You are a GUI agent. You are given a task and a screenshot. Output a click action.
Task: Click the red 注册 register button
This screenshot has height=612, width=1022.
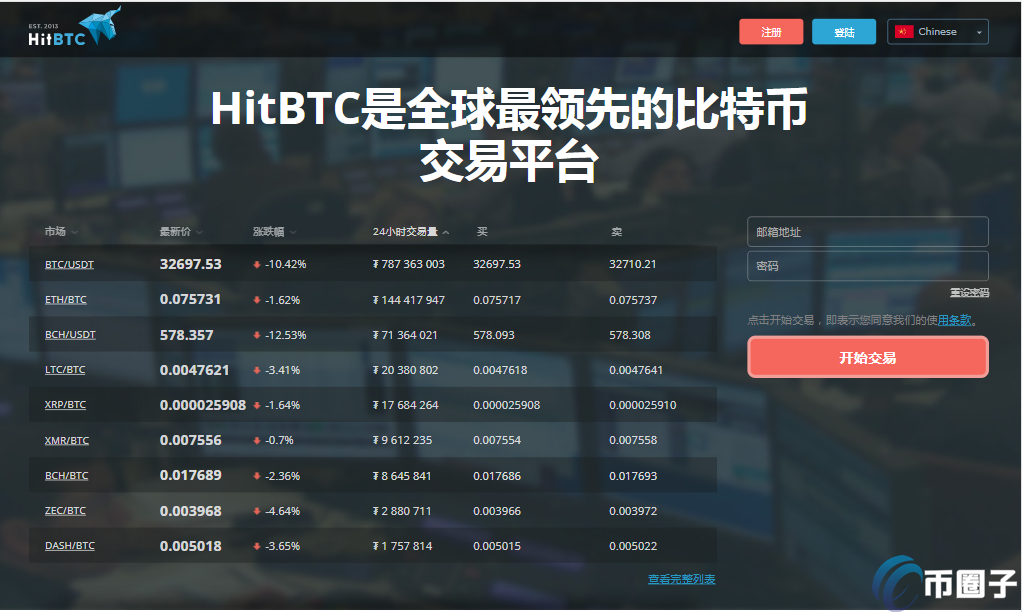[x=771, y=32]
